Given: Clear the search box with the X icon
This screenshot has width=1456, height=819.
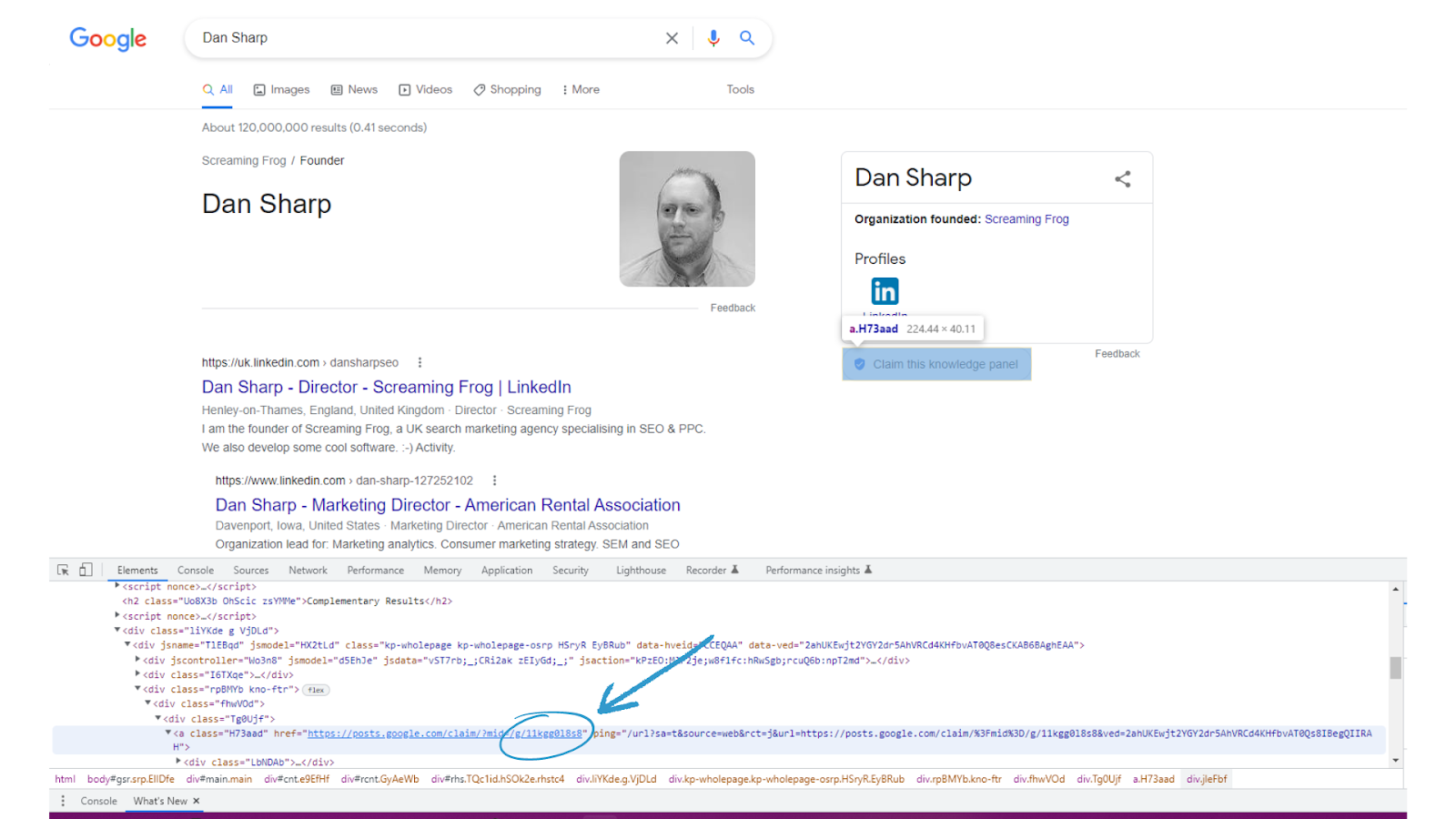Looking at the screenshot, I should pos(672,38).
